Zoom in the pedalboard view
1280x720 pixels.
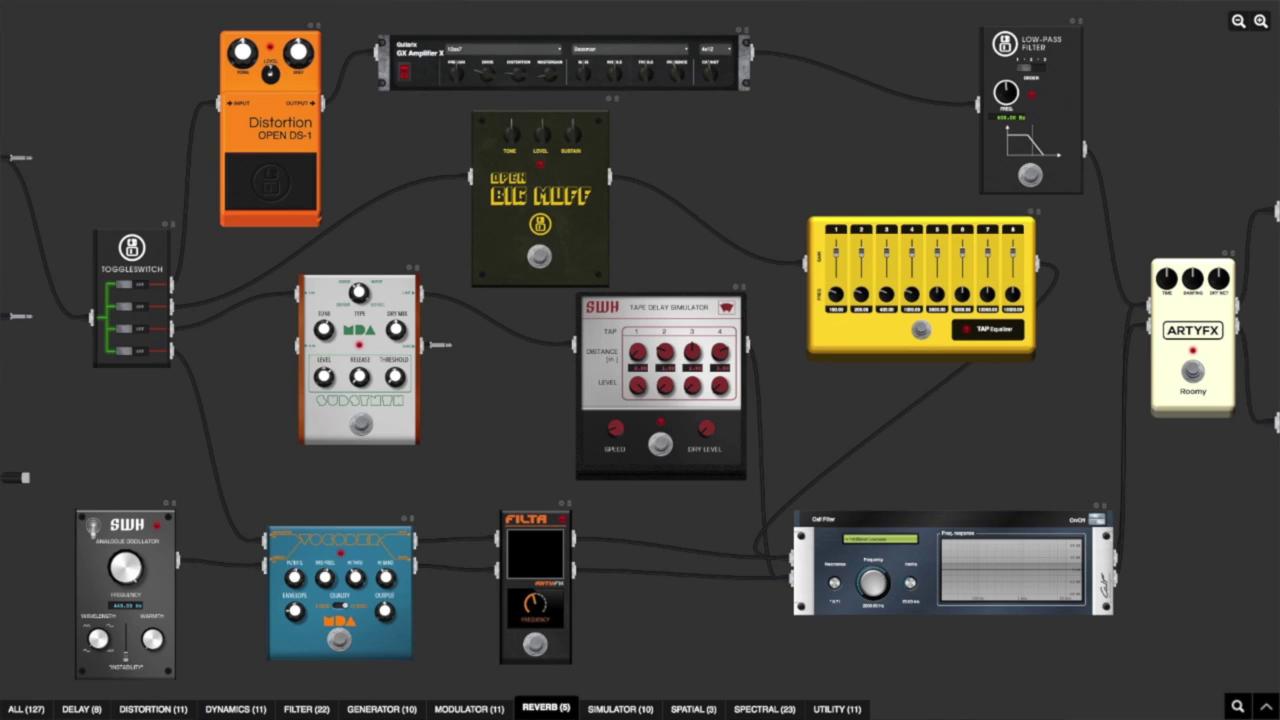[x=1261, y=21]
